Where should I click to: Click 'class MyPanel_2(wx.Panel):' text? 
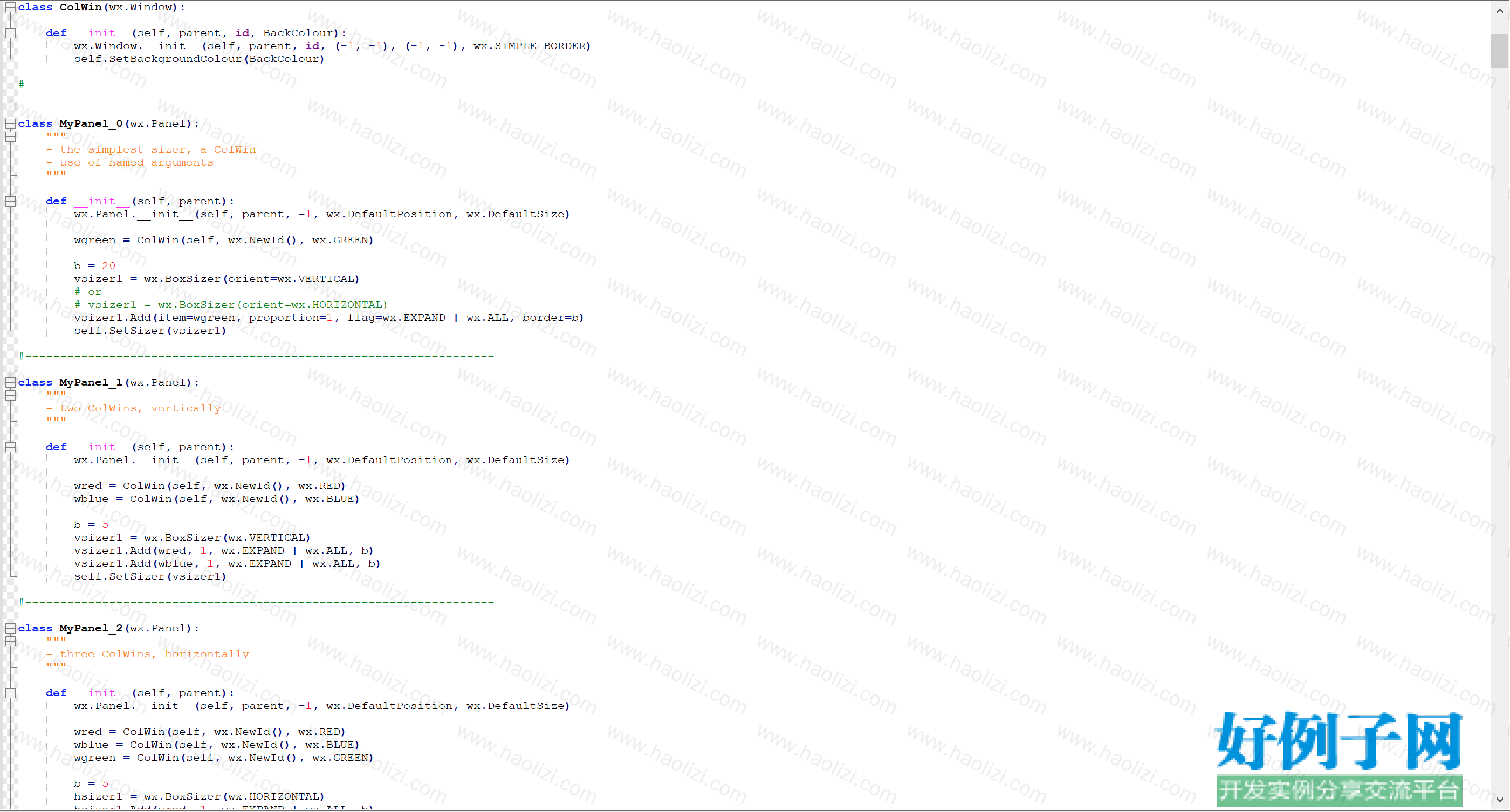[108, 629]
